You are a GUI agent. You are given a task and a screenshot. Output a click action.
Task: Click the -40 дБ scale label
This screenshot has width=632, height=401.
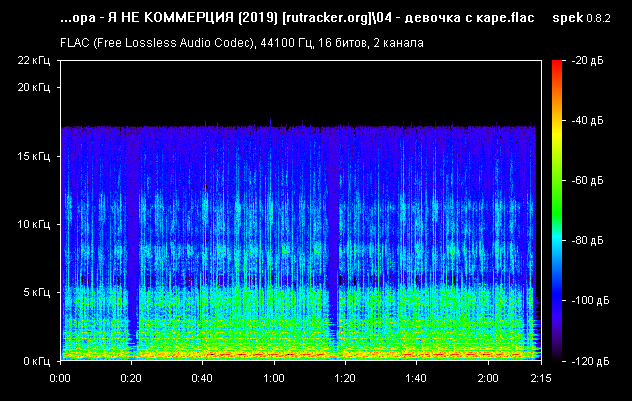coord(587,120)
